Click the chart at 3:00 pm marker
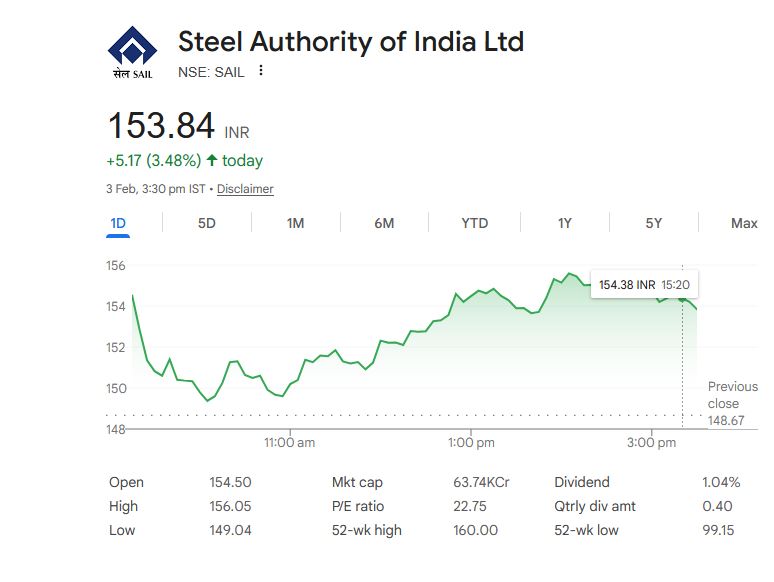Image resolution: width=774 pixels, height=582 pixels. click(x=652, y=441)
